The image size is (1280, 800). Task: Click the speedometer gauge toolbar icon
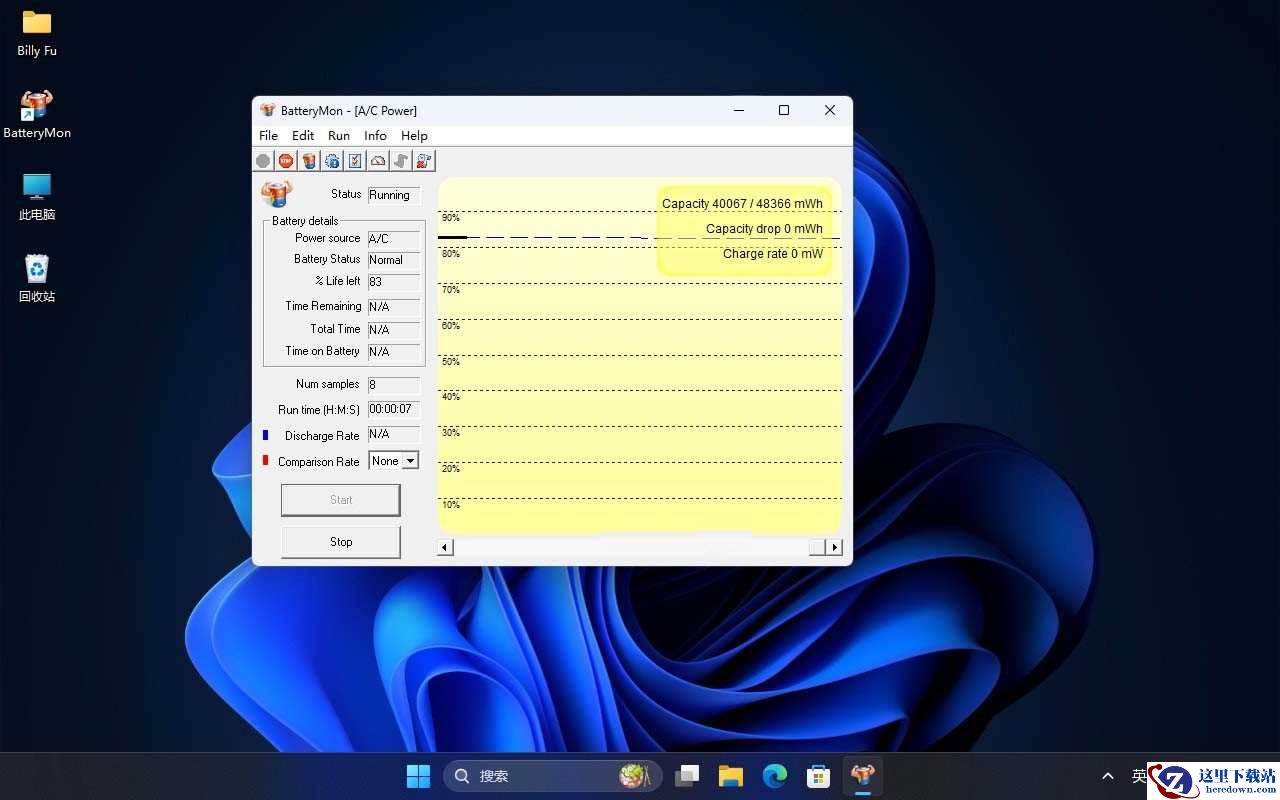pyautogui.click(x=378, y=161)
